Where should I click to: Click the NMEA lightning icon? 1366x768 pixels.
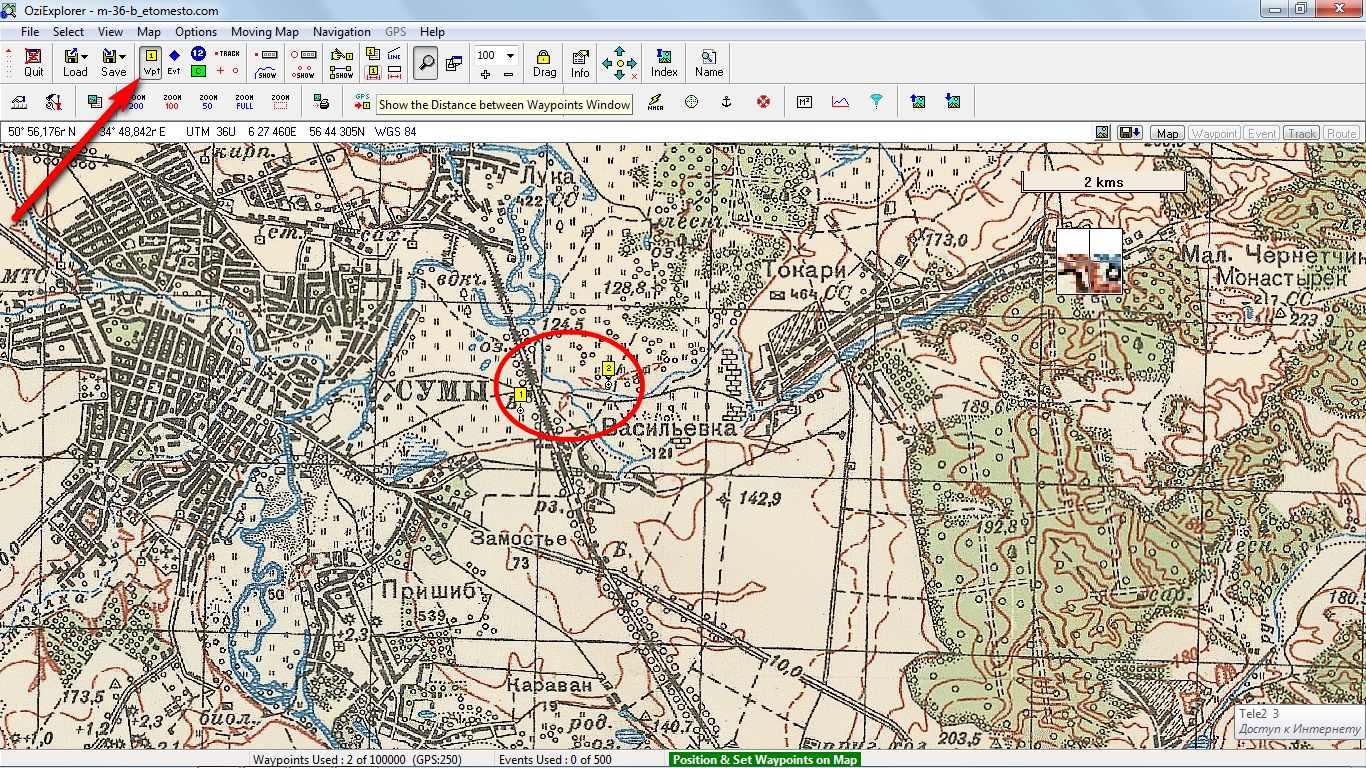[655, 101]
